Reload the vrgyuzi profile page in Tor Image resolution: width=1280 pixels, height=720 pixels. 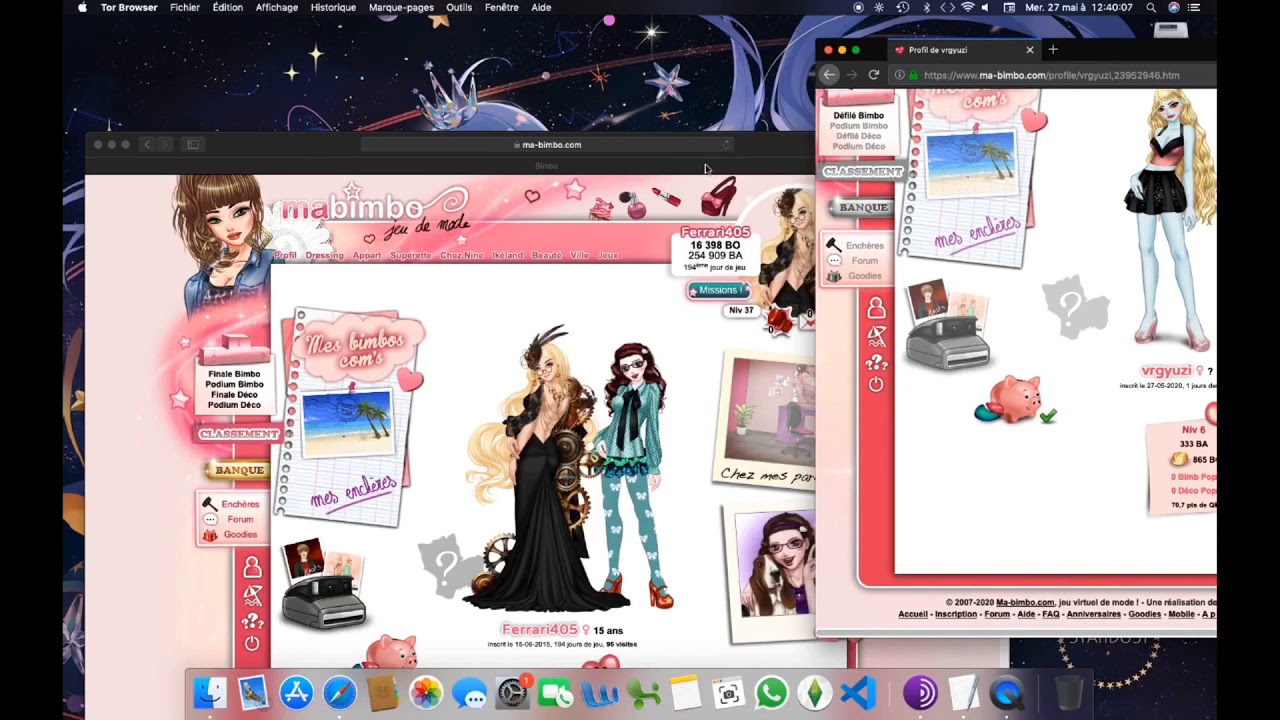click(x=874, y=75)
